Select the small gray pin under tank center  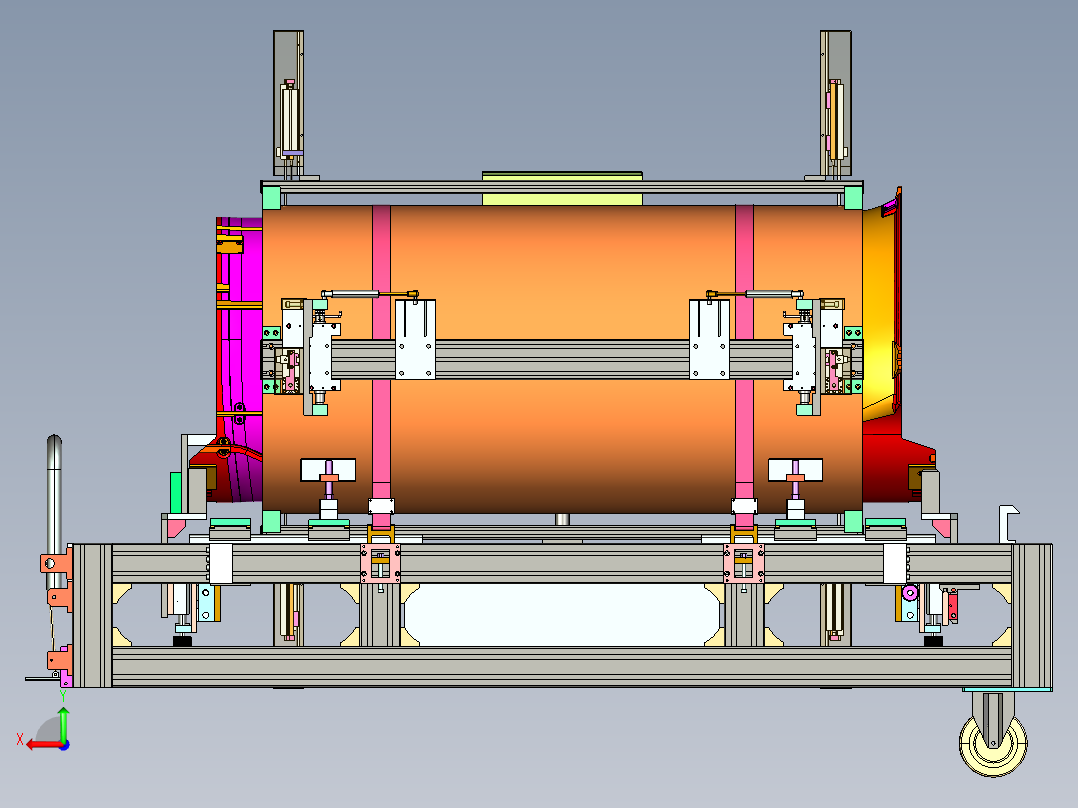point(562,519)
